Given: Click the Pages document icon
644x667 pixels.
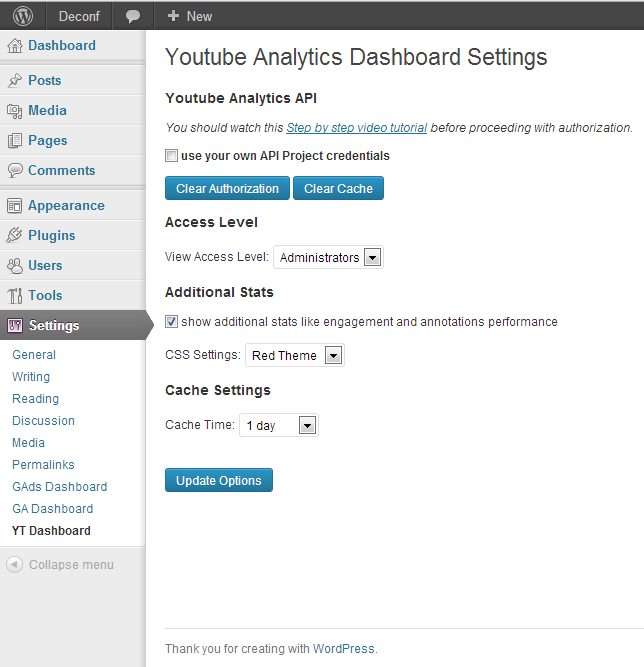Looking at the screenshot, I should (15, 140).
